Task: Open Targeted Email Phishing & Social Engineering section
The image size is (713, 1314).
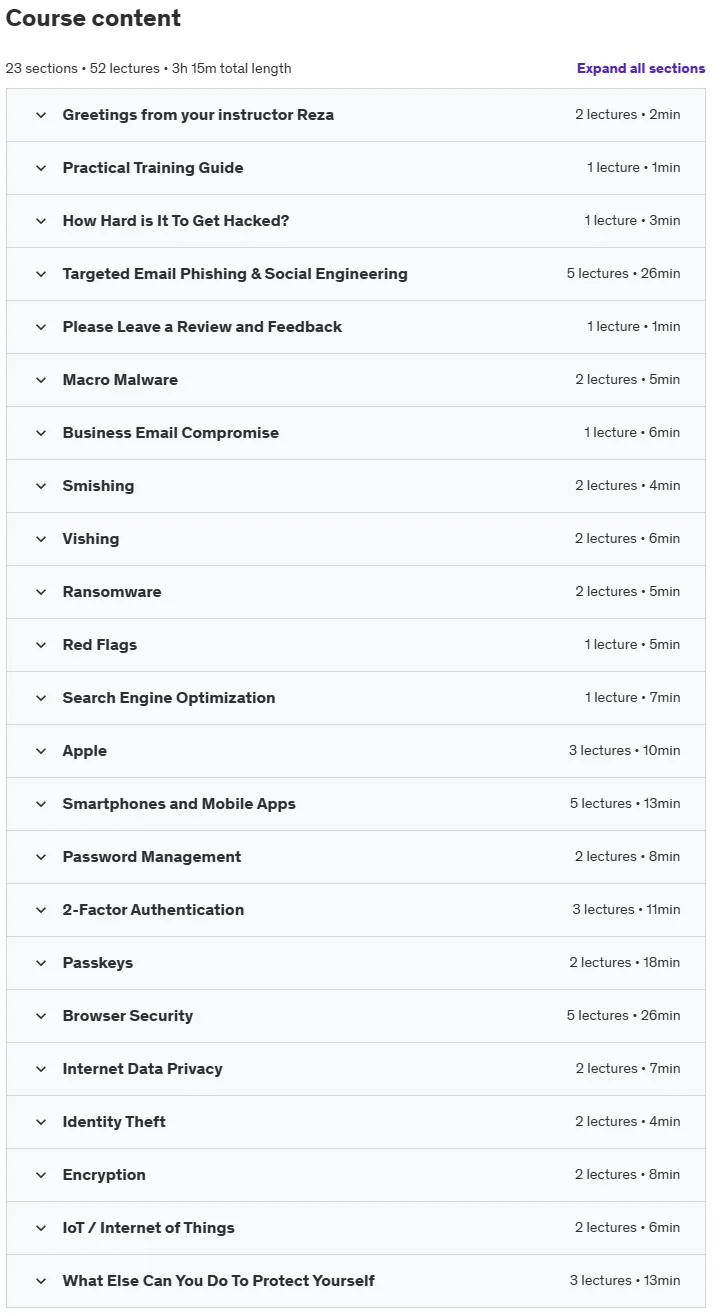Action: 355,274
